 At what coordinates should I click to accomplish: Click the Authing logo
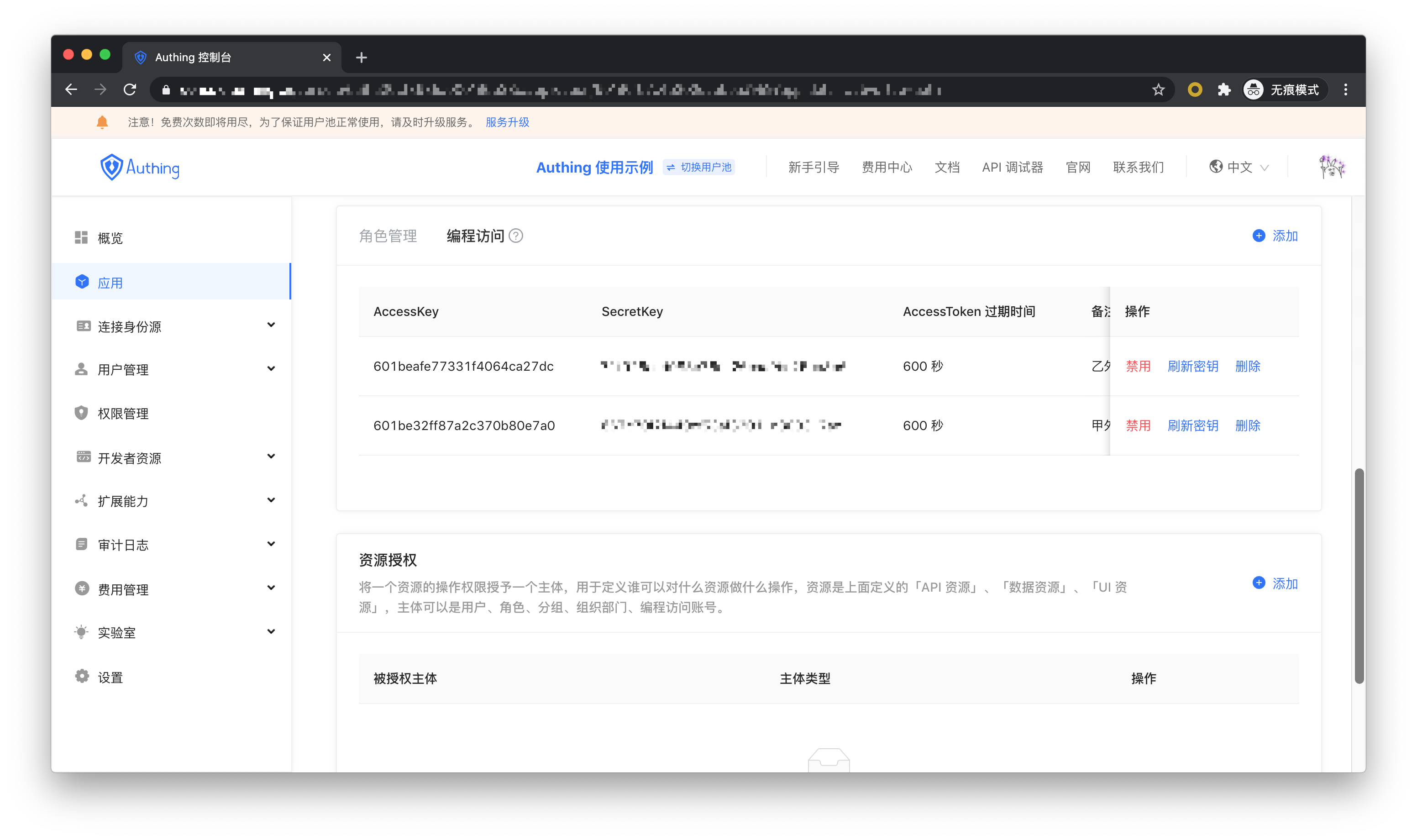click(140, 168)
